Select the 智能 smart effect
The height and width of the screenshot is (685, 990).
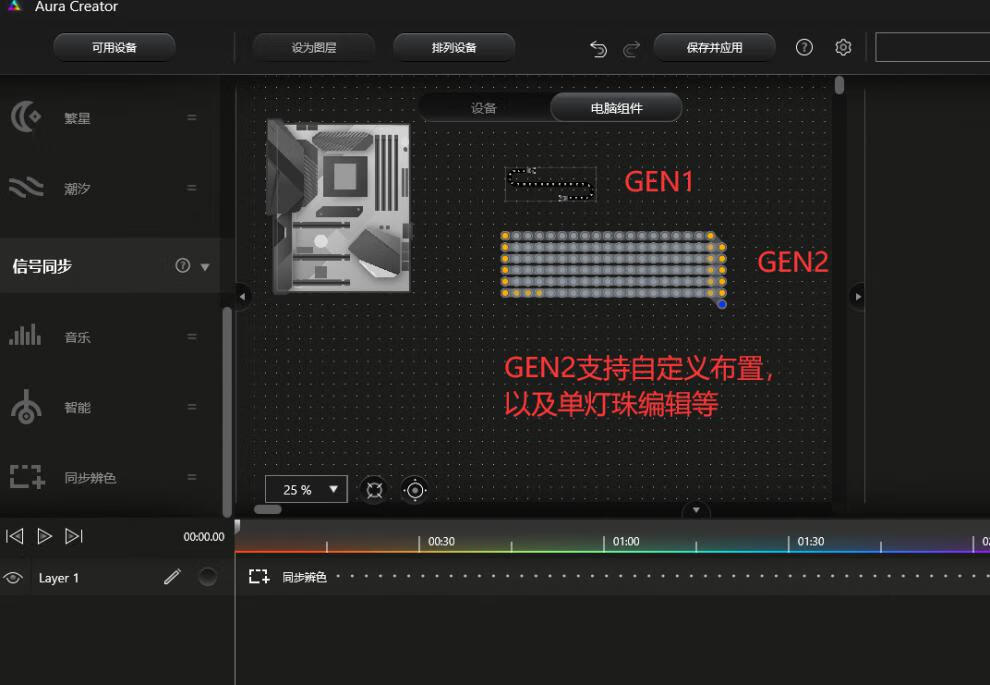click(x=77, y=407)
